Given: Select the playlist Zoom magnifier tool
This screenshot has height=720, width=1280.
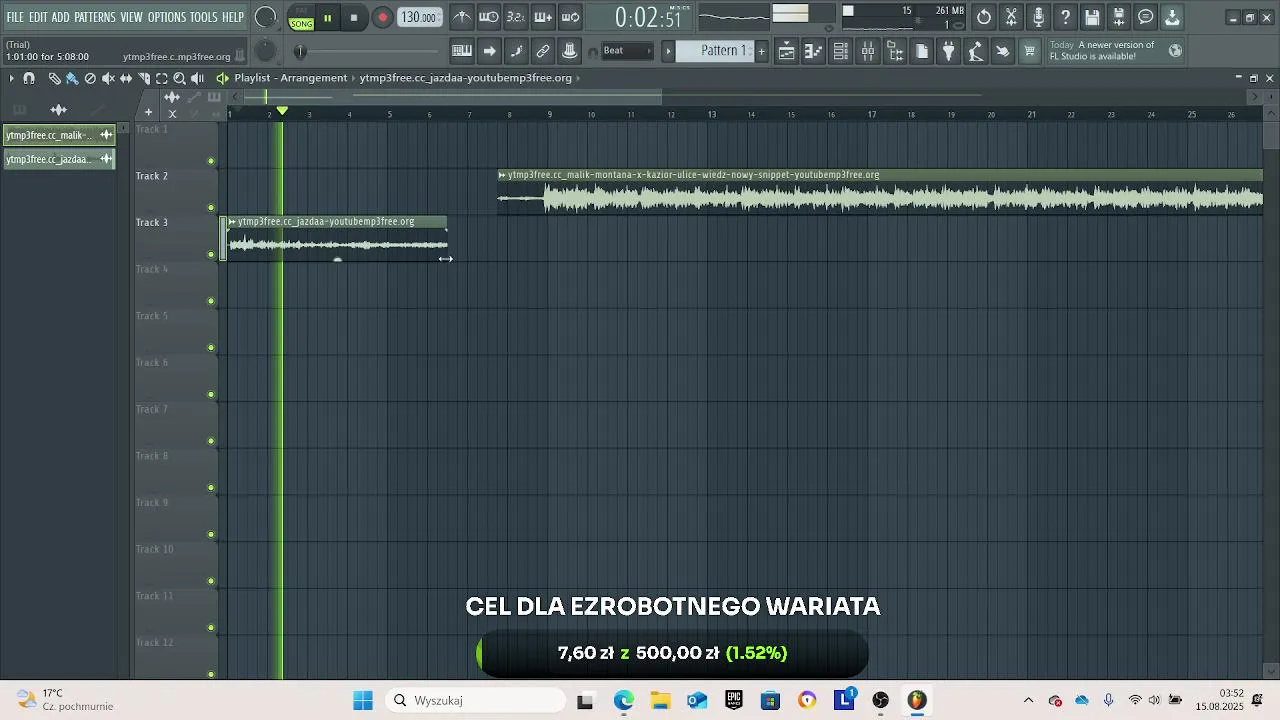Looking at the screenshot, I should (x=180, y=78).
